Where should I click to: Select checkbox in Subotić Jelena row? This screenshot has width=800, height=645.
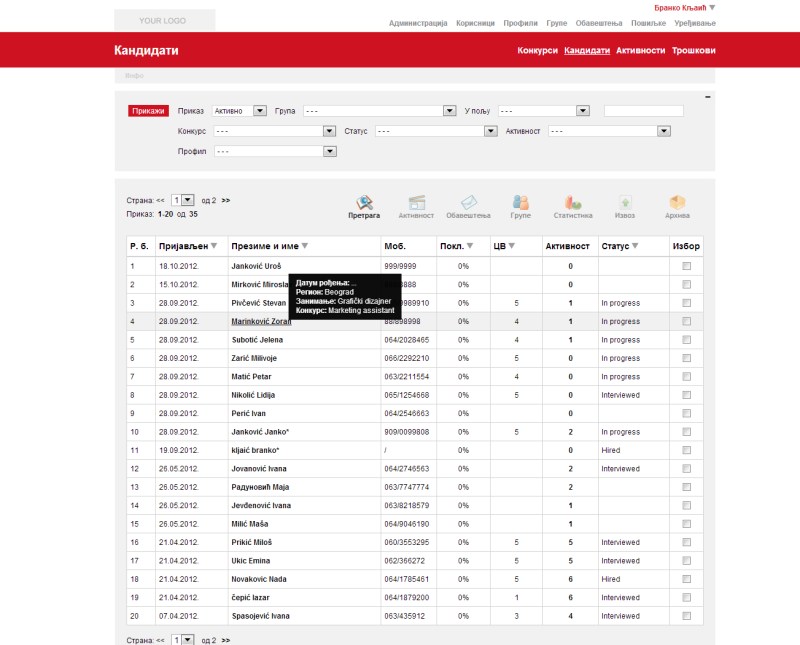pyautogui.click(x=686, y=340)
